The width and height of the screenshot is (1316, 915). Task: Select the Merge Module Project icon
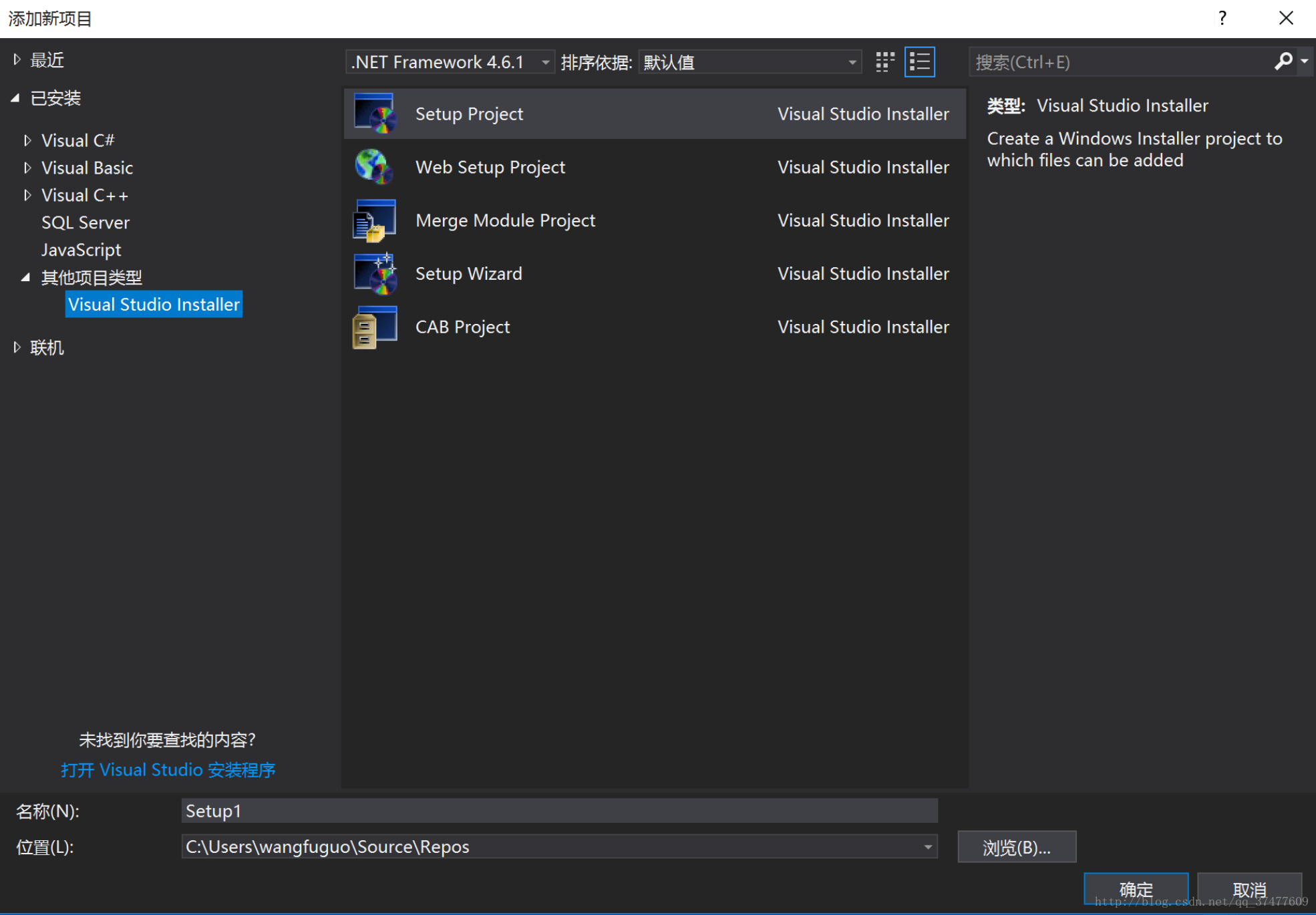click(375, 220)
